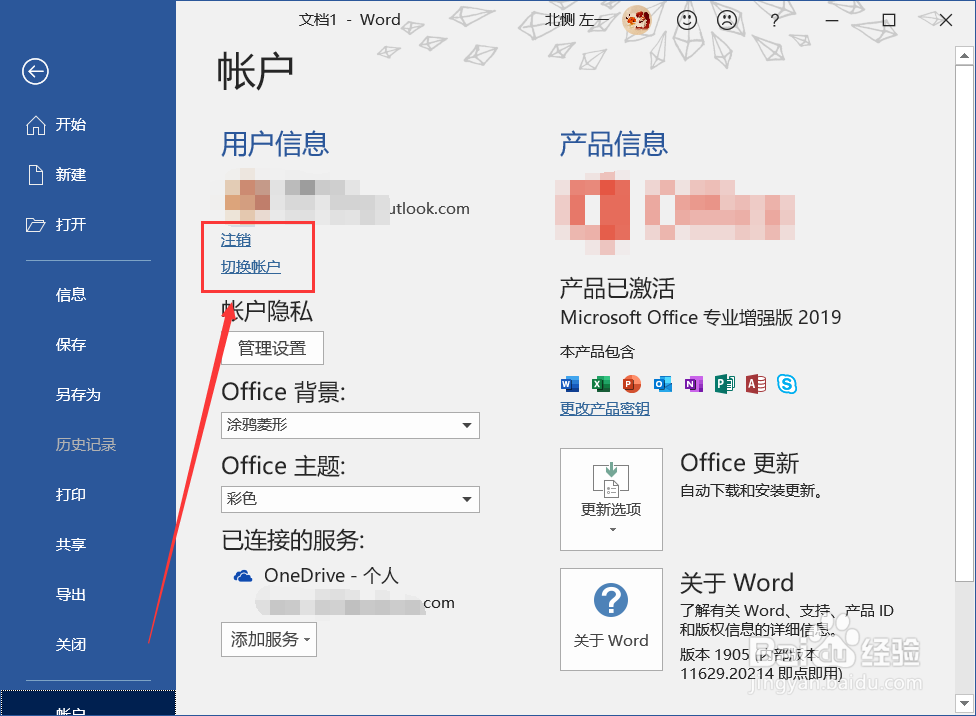
Task: Click the 北侧 左一 account name
Action: pos(577,20)
